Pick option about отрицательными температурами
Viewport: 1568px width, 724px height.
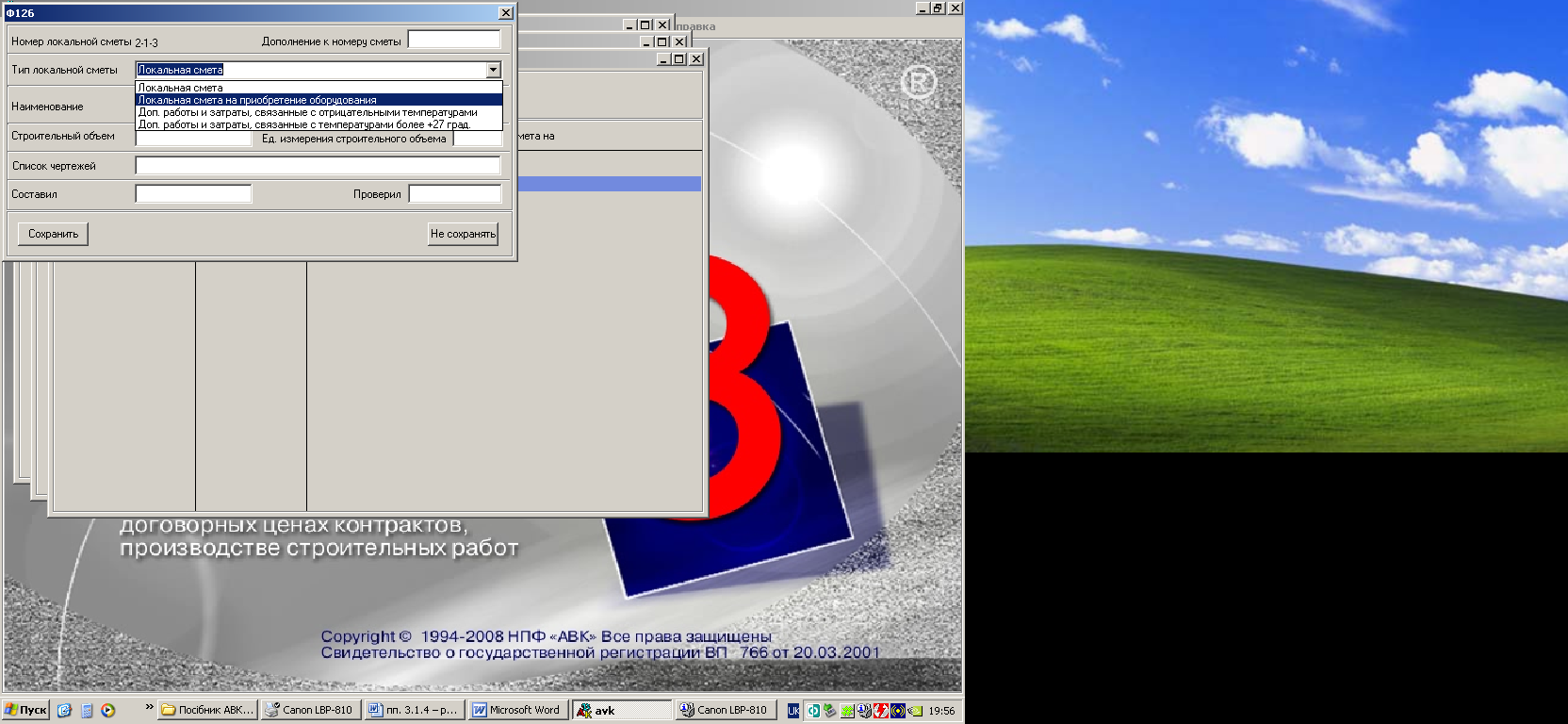318,112
